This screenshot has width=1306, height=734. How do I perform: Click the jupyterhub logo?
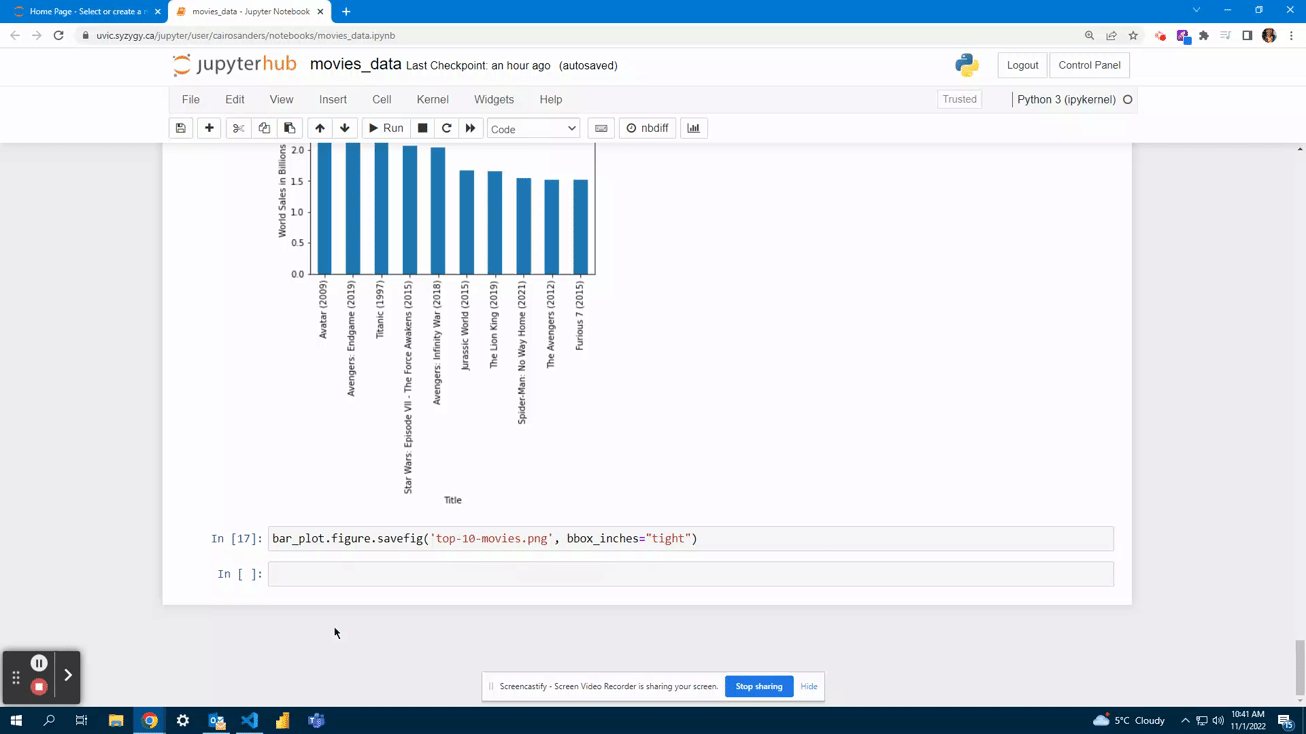click(235, 65)
